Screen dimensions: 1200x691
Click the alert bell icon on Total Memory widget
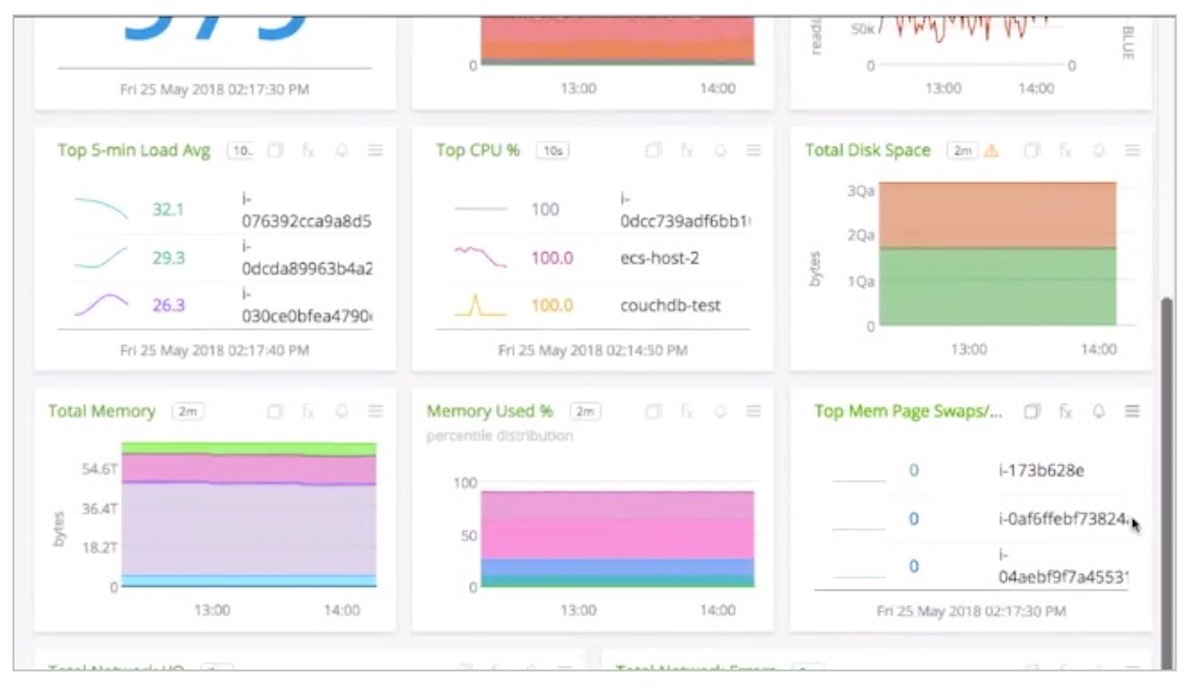pyautogui.click(x=340, y=410)
